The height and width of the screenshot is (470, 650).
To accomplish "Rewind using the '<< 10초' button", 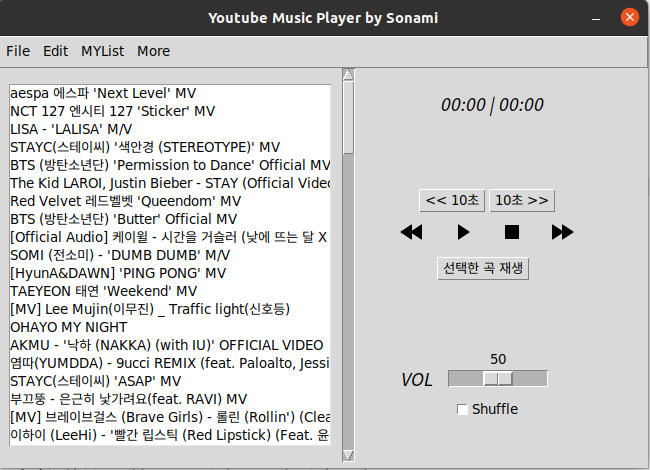I will click(452, 201).
